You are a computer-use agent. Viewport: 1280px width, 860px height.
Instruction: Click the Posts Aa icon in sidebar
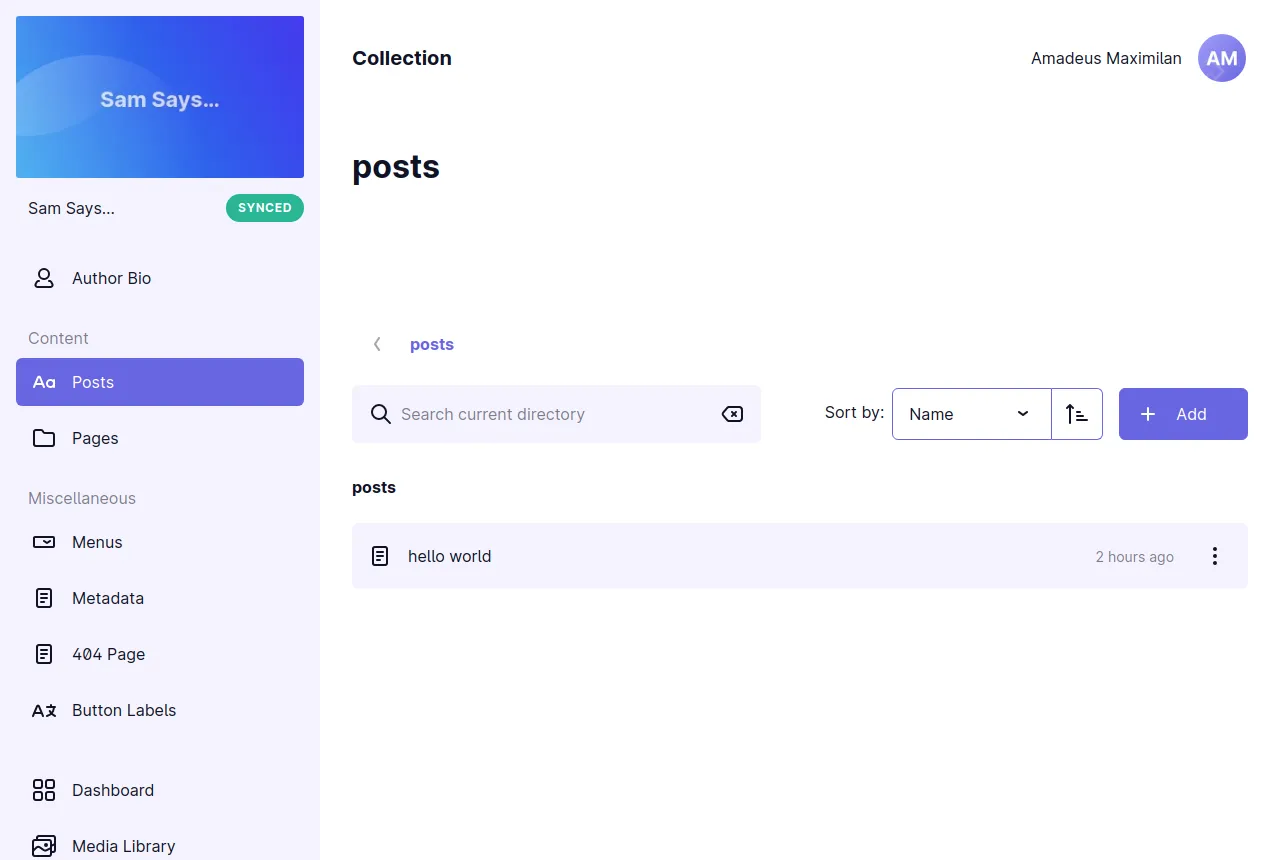click(43, 381)
